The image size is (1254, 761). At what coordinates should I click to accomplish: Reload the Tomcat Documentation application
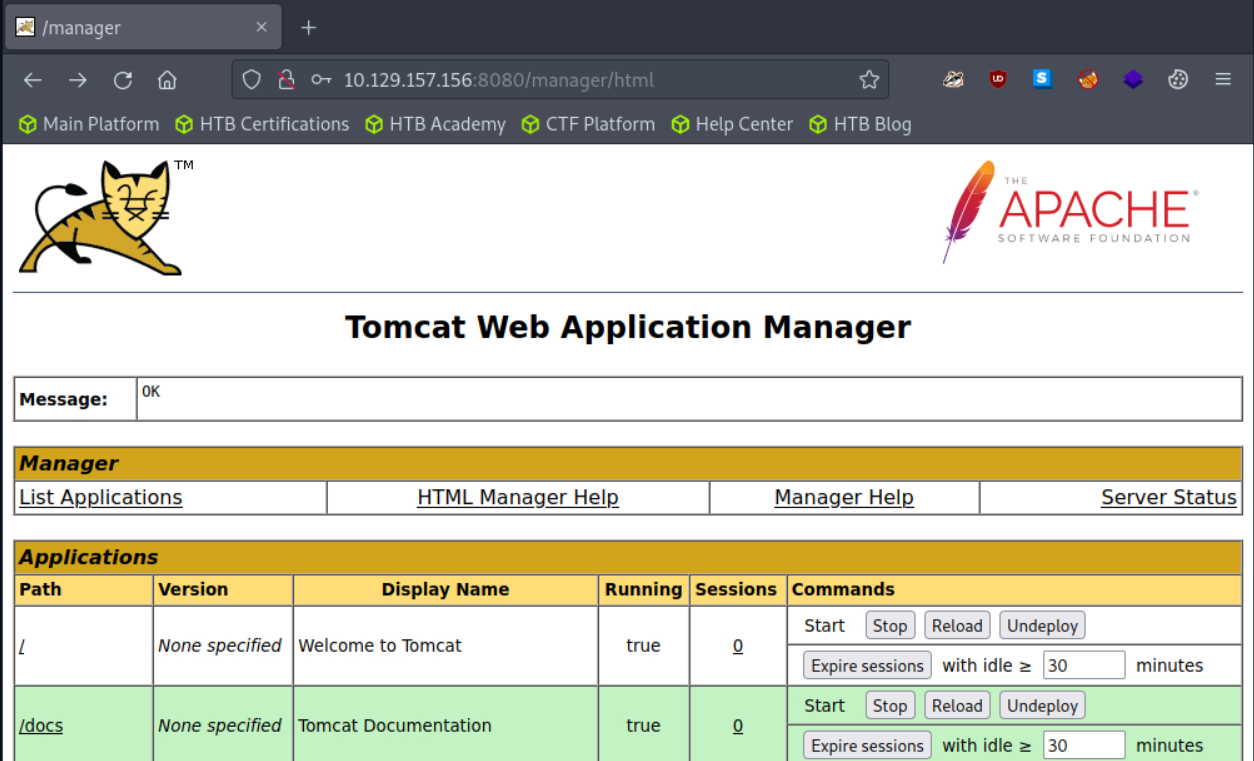tap(957, 706)
